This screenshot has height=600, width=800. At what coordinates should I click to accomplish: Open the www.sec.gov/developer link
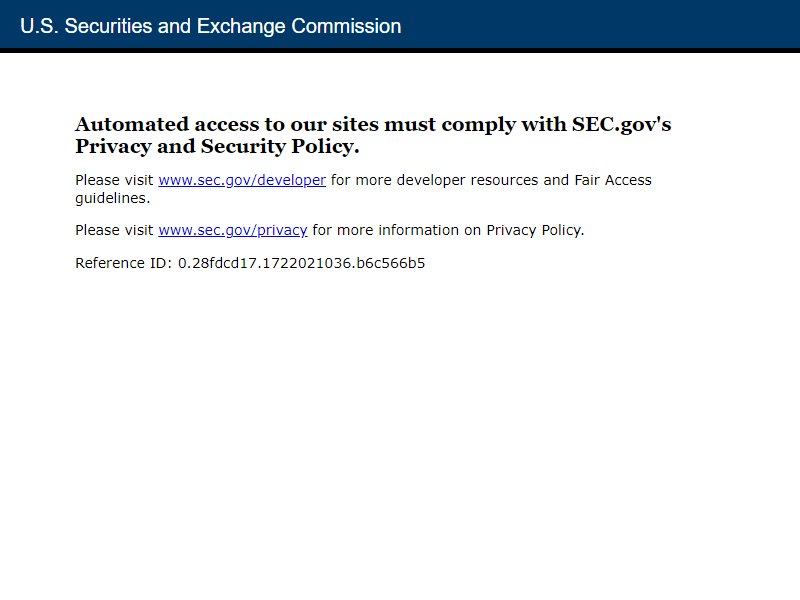(x=242, y=180)
